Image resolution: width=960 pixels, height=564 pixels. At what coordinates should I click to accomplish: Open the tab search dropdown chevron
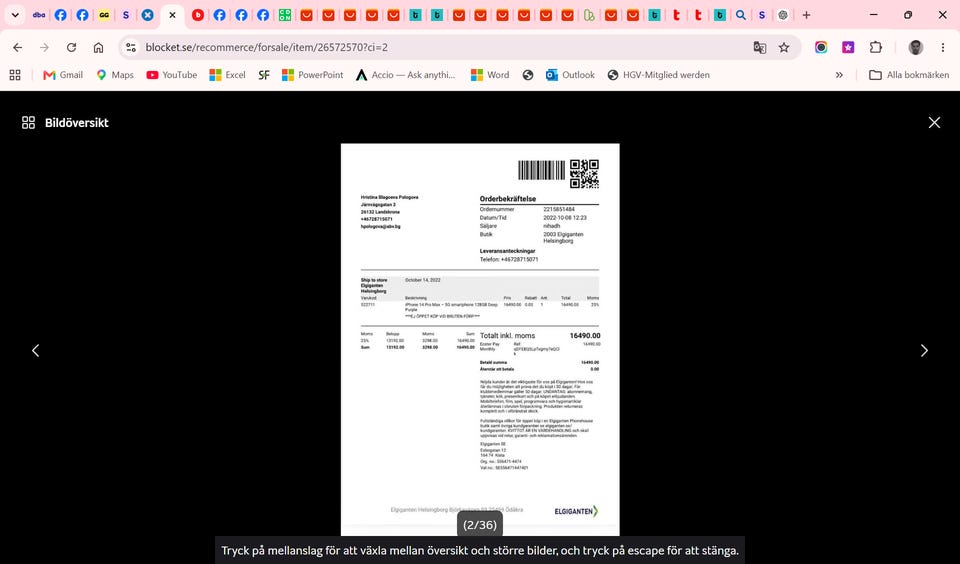15,15
